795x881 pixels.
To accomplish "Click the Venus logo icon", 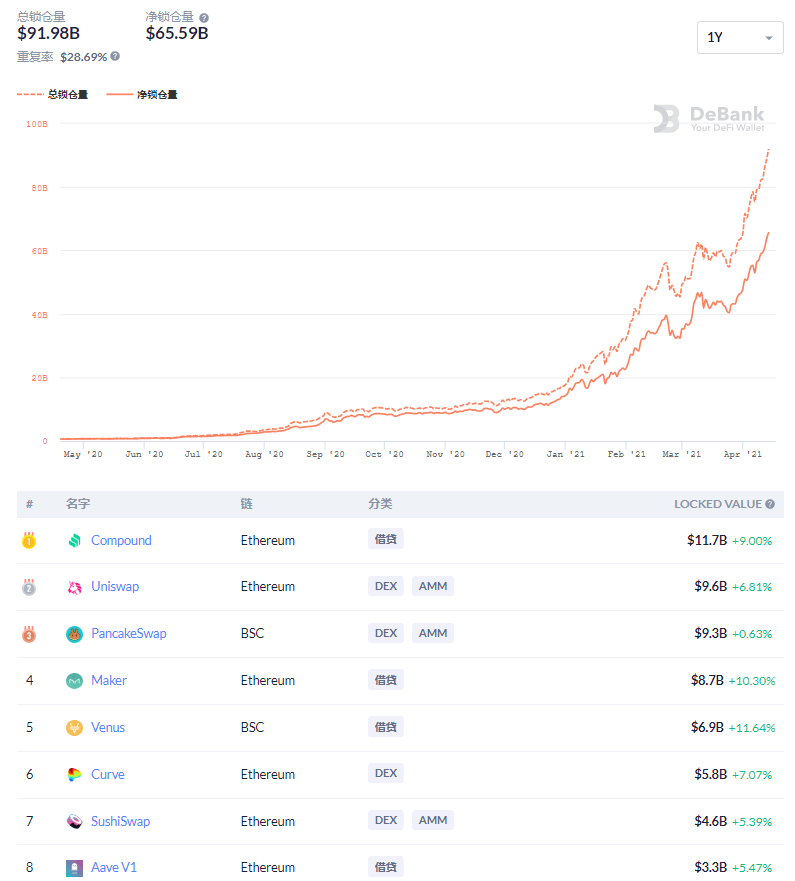I will tap(74, 728).
